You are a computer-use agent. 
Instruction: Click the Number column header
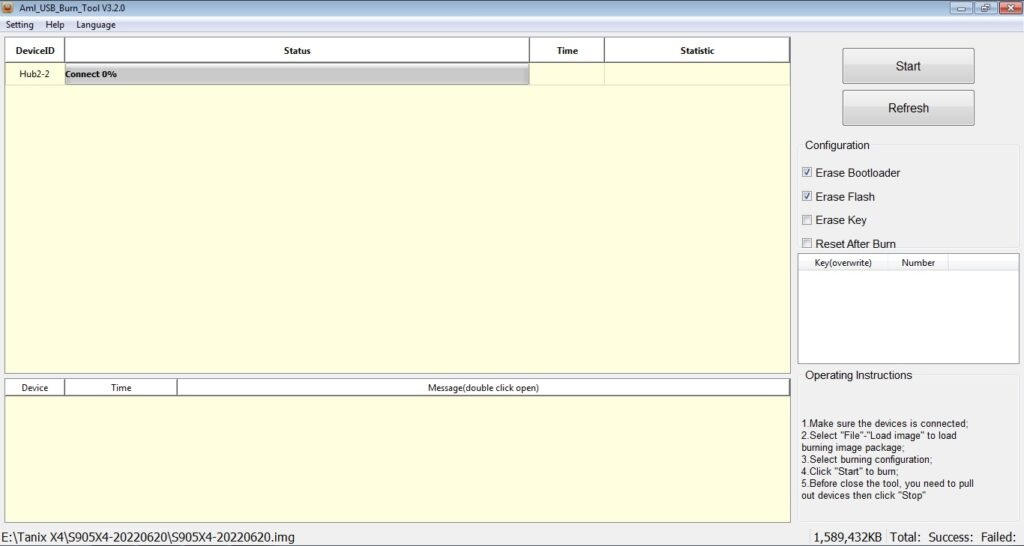click(x=918, y=263)
